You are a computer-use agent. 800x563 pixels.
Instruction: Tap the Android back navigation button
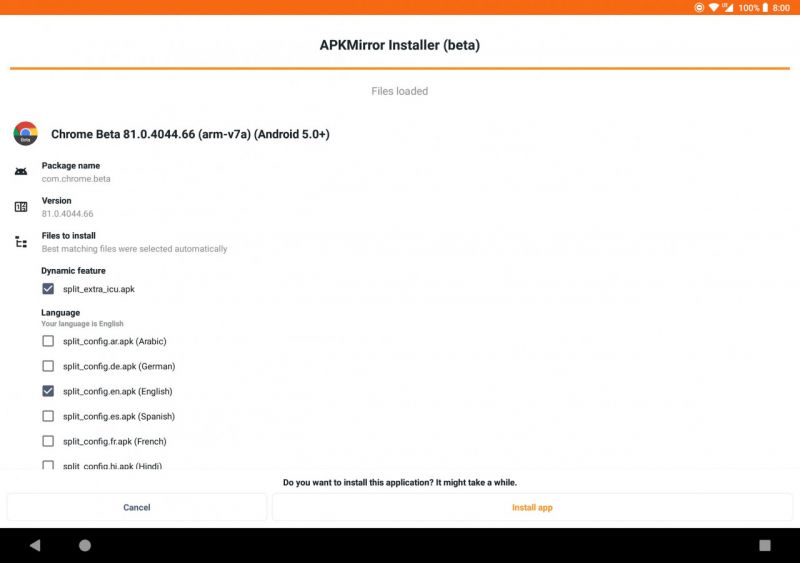35,545
